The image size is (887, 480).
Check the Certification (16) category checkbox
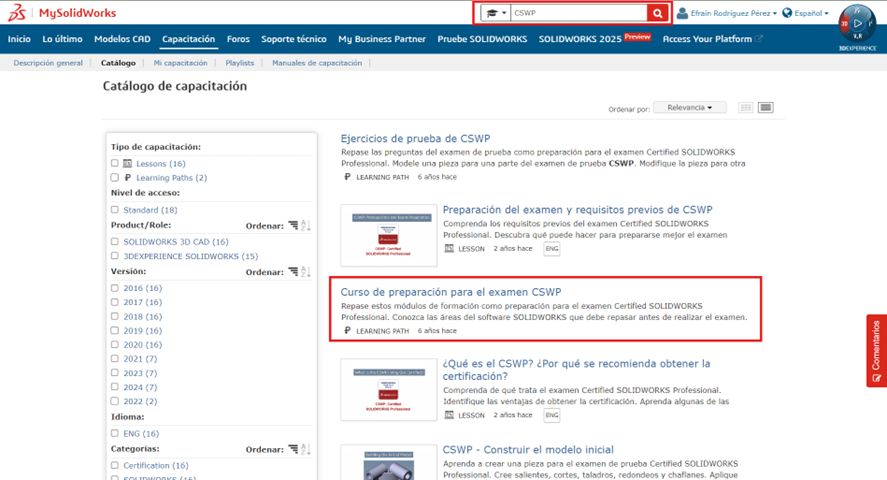(x=115, y=465)
